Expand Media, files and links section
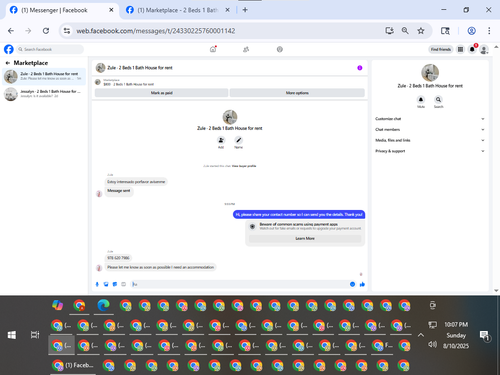Image resolution: width=500 pixels, height=375 pixels. coord(430,140)
